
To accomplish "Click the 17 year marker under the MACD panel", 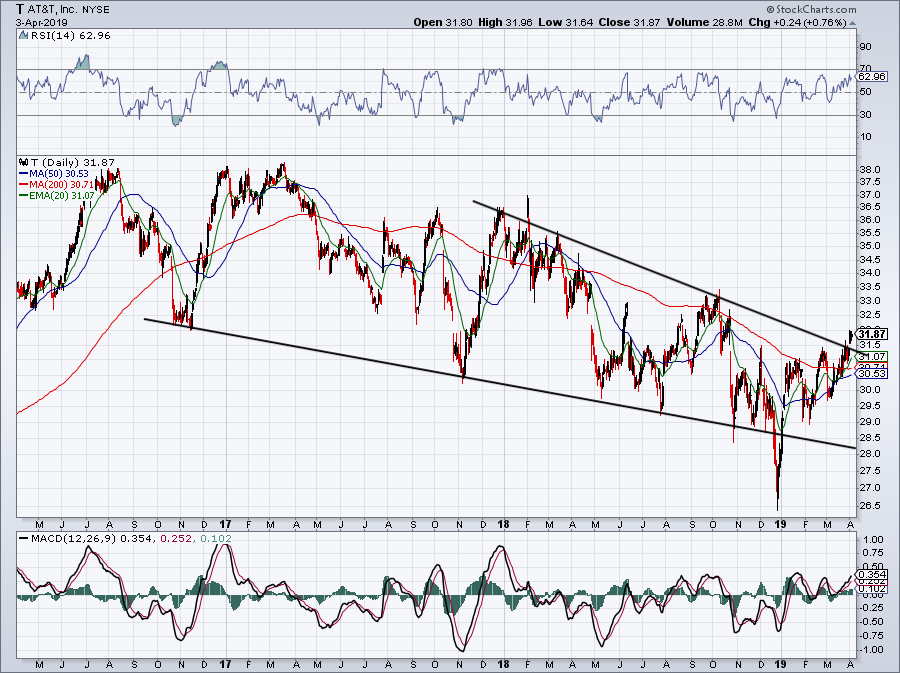I will click(226, 665).
